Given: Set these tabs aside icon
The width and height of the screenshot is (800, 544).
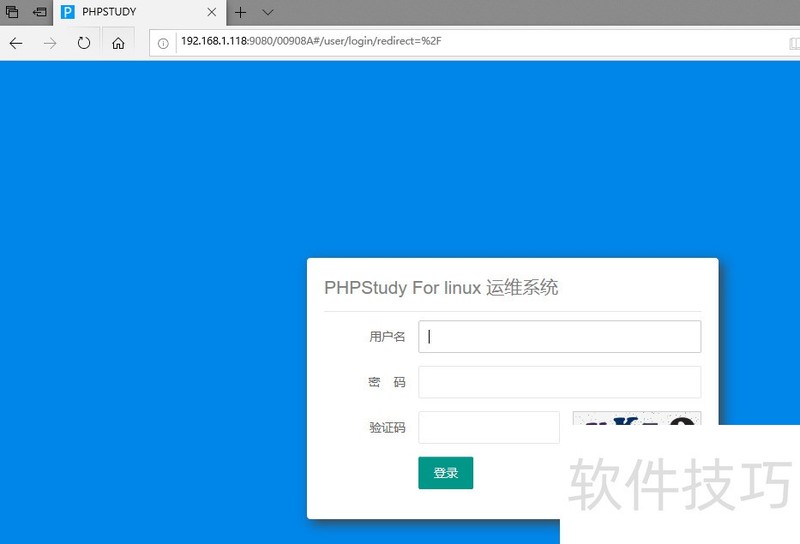Looking at the screenshot, I should click(39, 12).
